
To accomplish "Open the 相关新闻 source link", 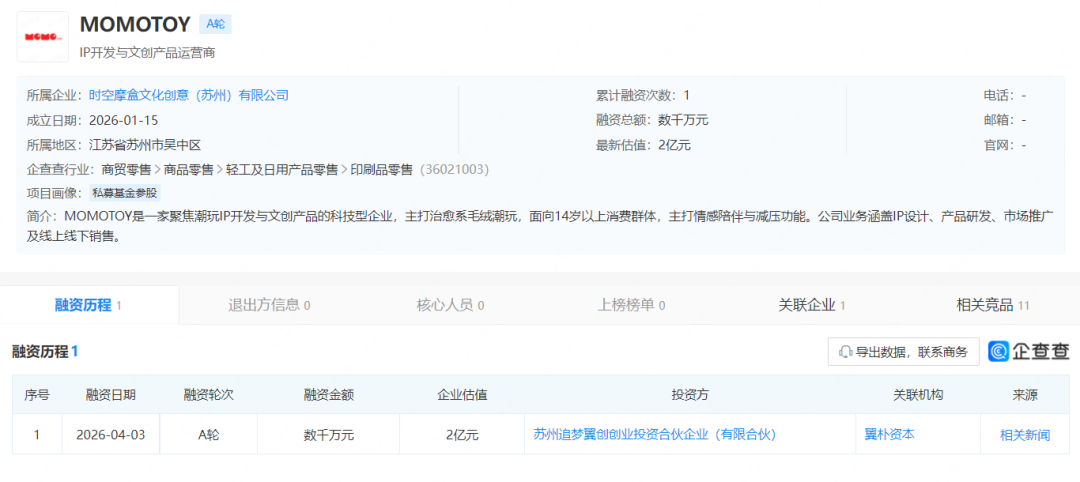I will tap(1025, 435).
